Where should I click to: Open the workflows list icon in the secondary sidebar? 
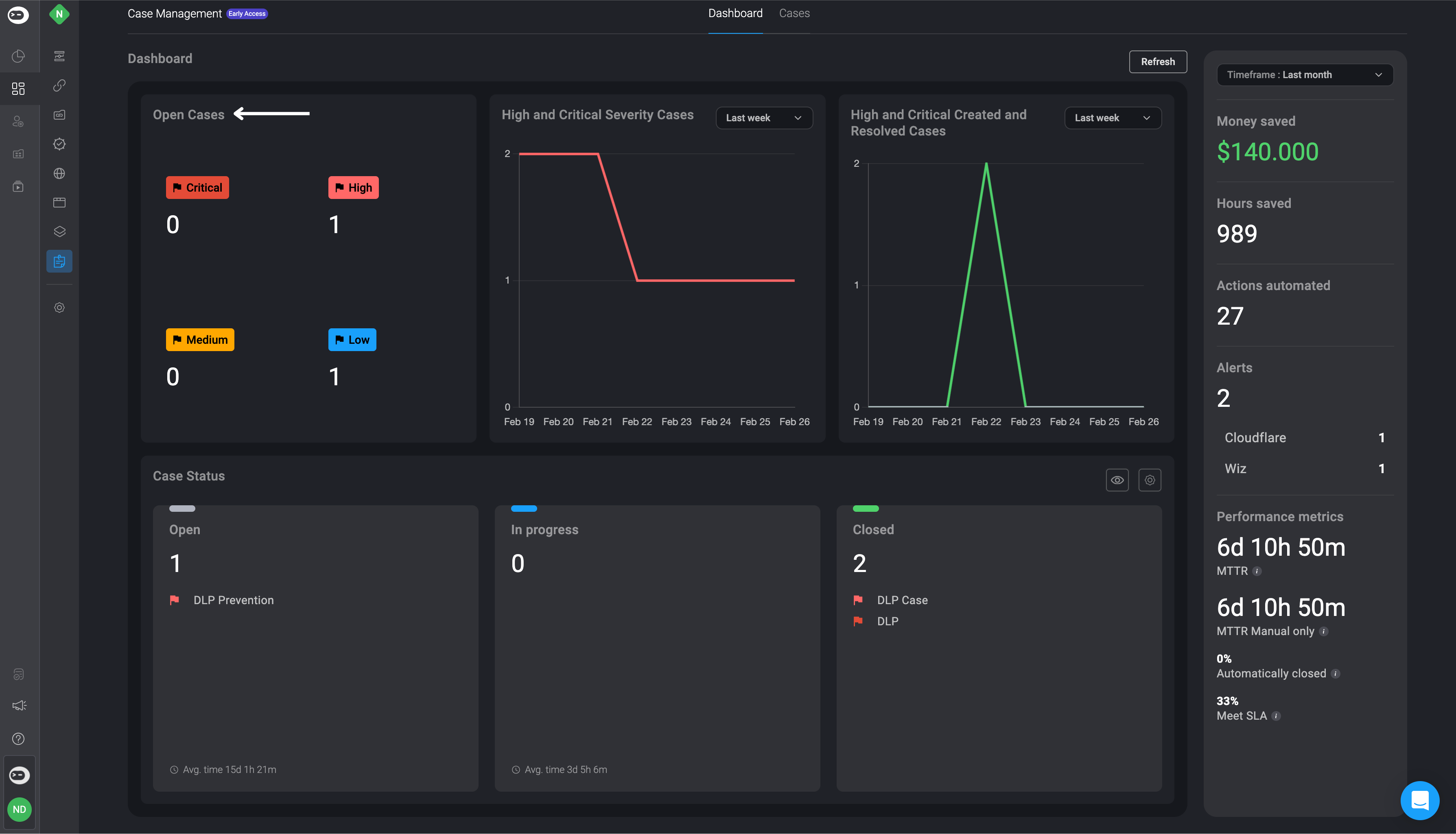click(59, 56)
